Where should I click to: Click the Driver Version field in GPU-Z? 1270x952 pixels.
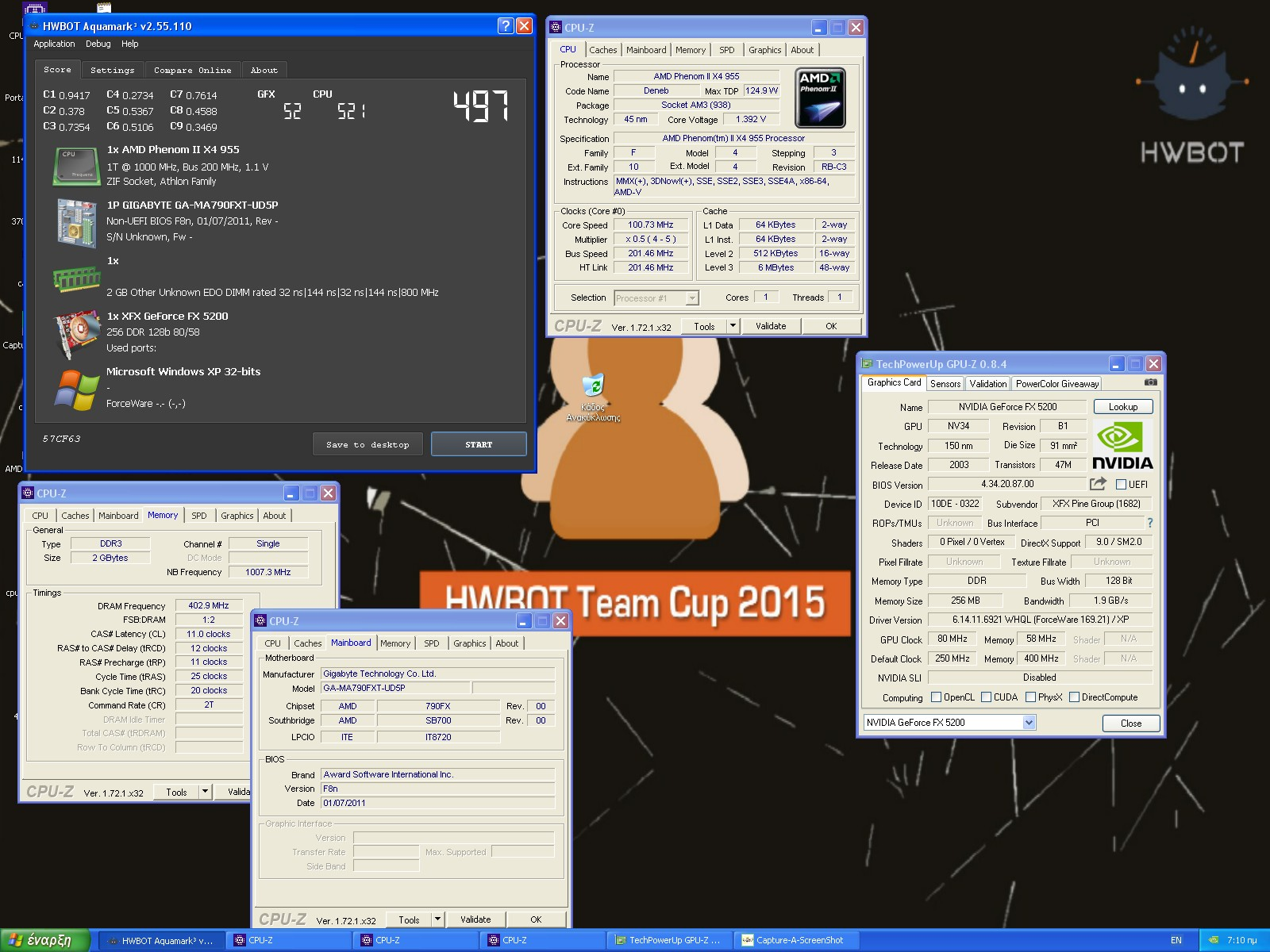1040,620
